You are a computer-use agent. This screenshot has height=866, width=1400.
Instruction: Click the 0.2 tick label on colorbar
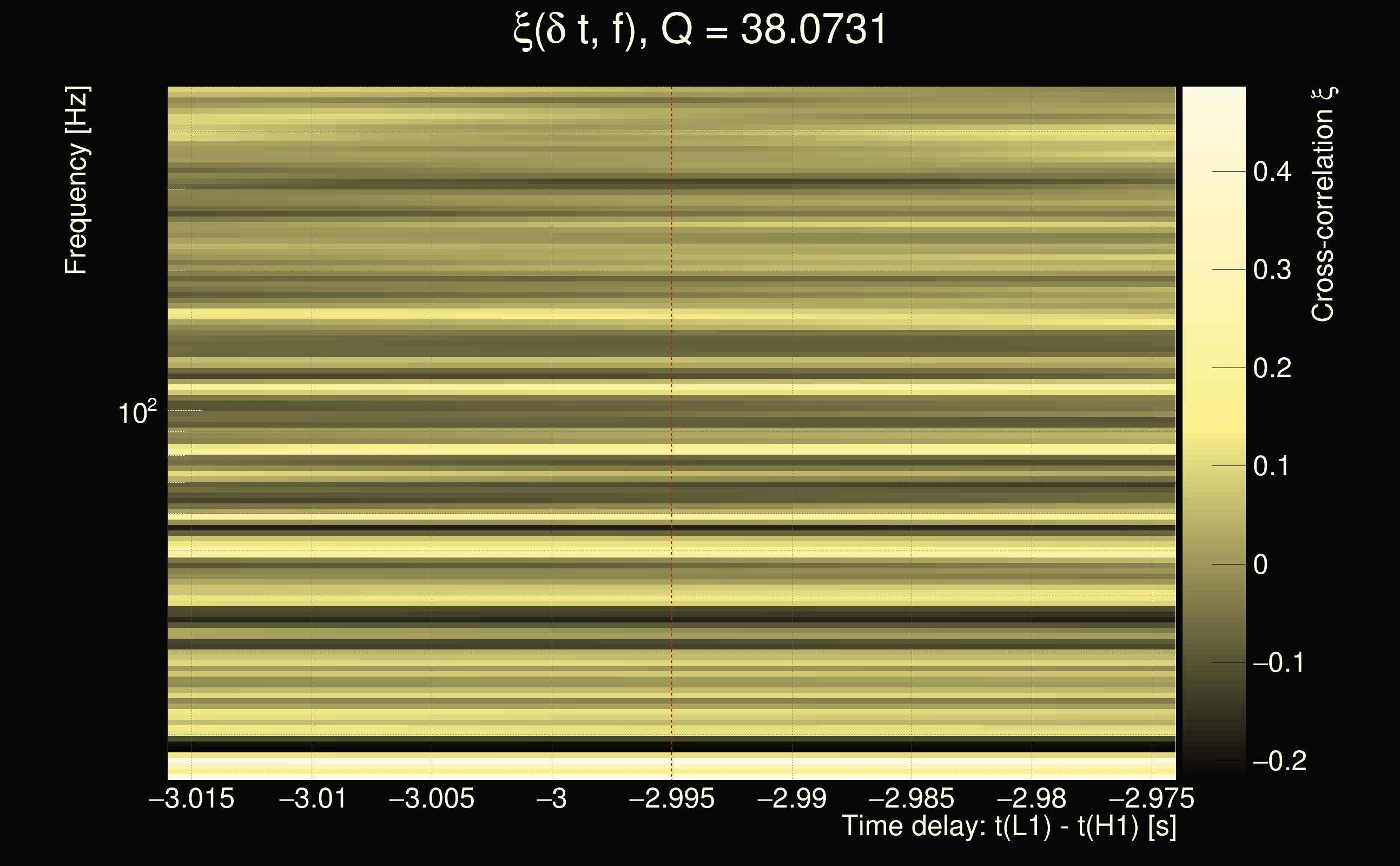click(x=1272, y=368)
